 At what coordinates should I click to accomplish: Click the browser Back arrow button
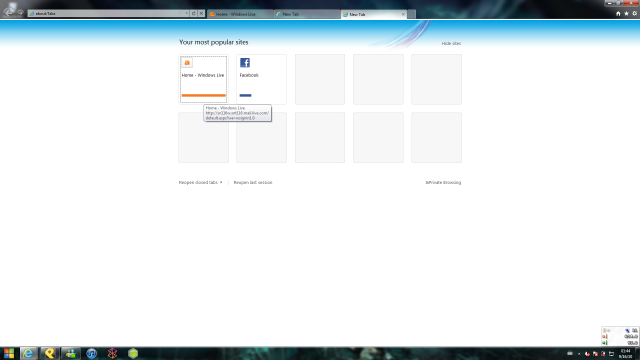click(x=9, y=12)
